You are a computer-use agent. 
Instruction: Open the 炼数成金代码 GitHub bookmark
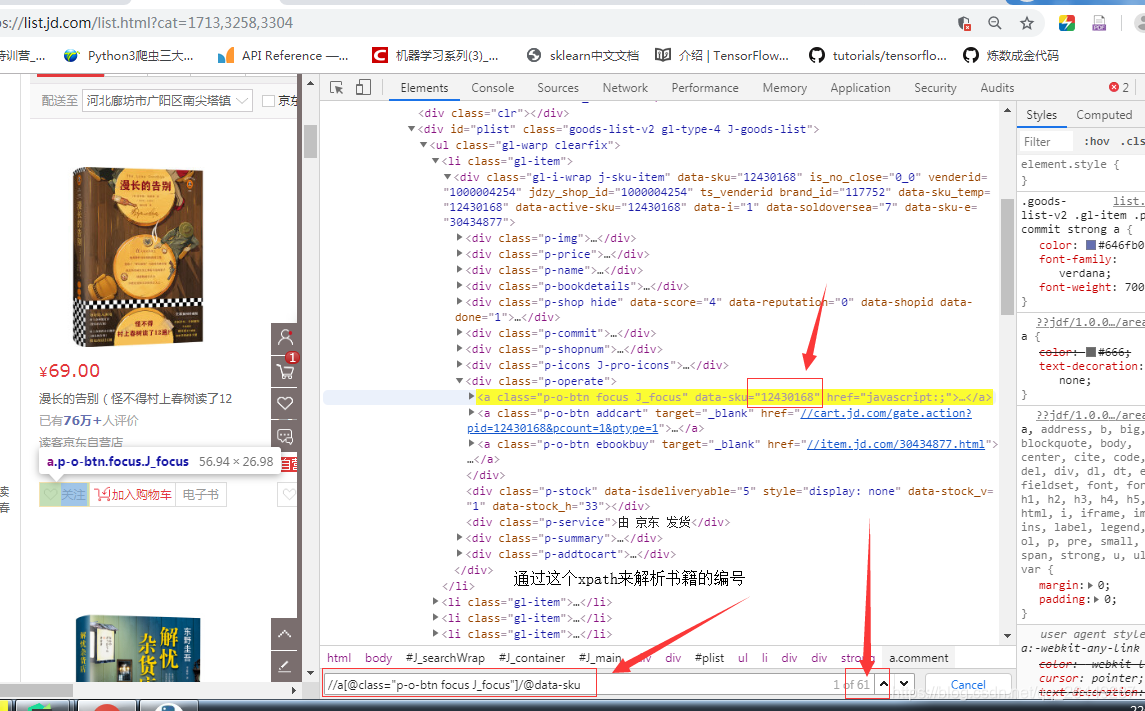pos(1011,55)
